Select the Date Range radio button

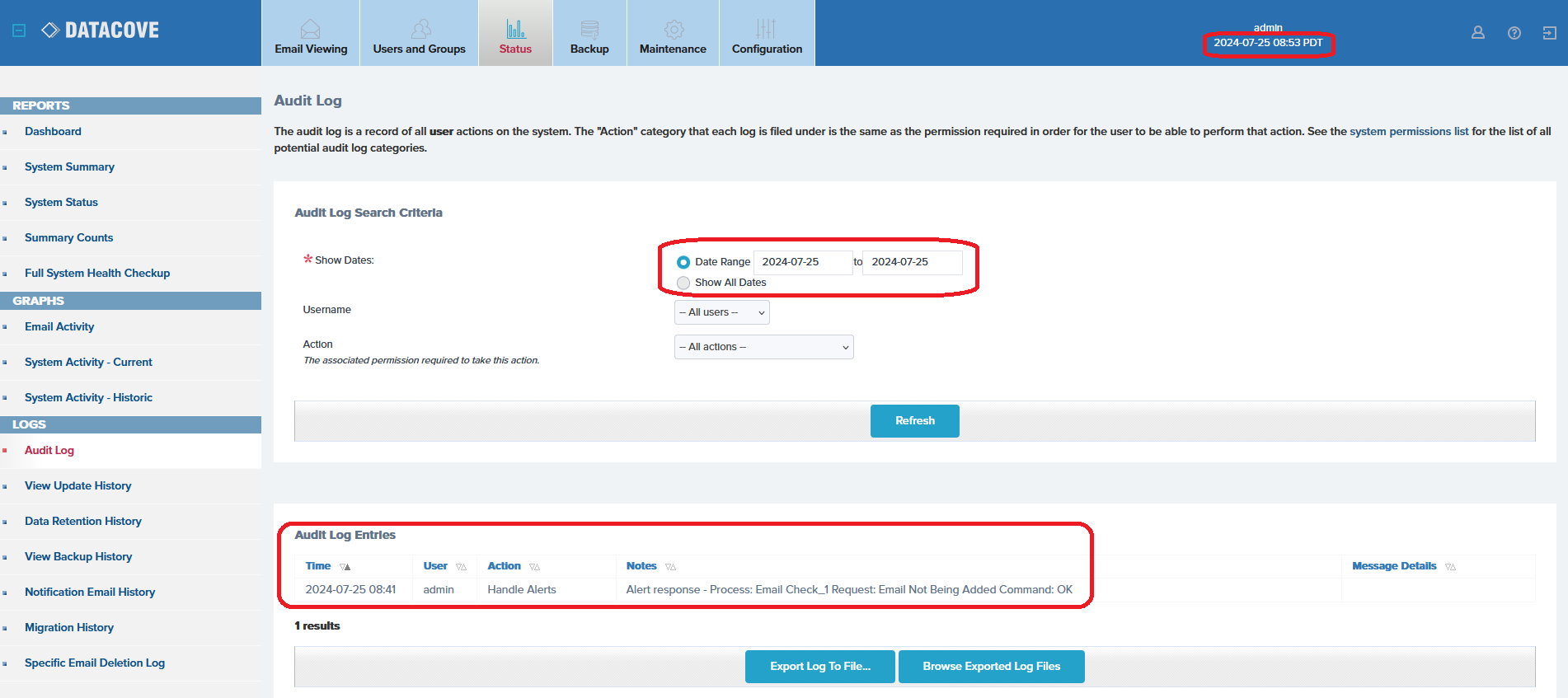tap(683, 262)
